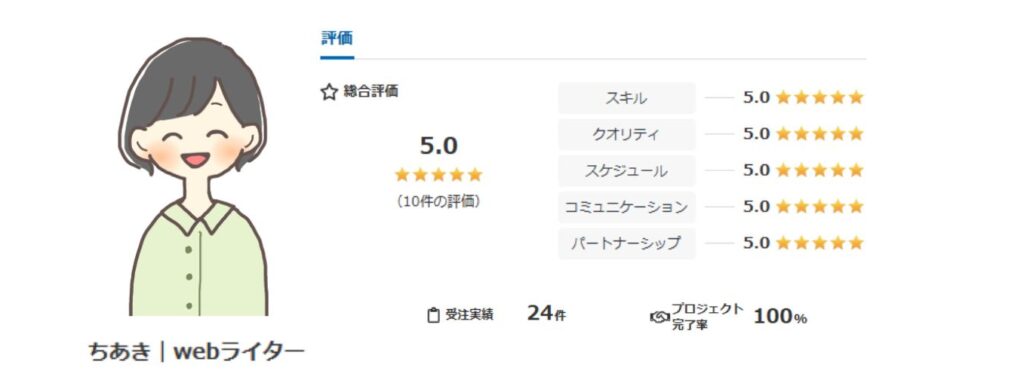The image size is (1024, 386).
Task: Click the ちあき｜webライター profile name
Action: (x=197, y=352)
